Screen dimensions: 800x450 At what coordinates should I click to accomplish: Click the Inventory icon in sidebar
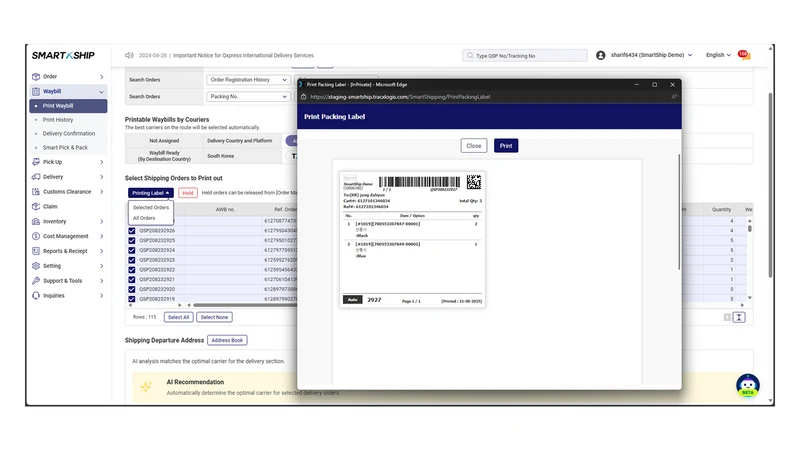(x=36, y=221)
